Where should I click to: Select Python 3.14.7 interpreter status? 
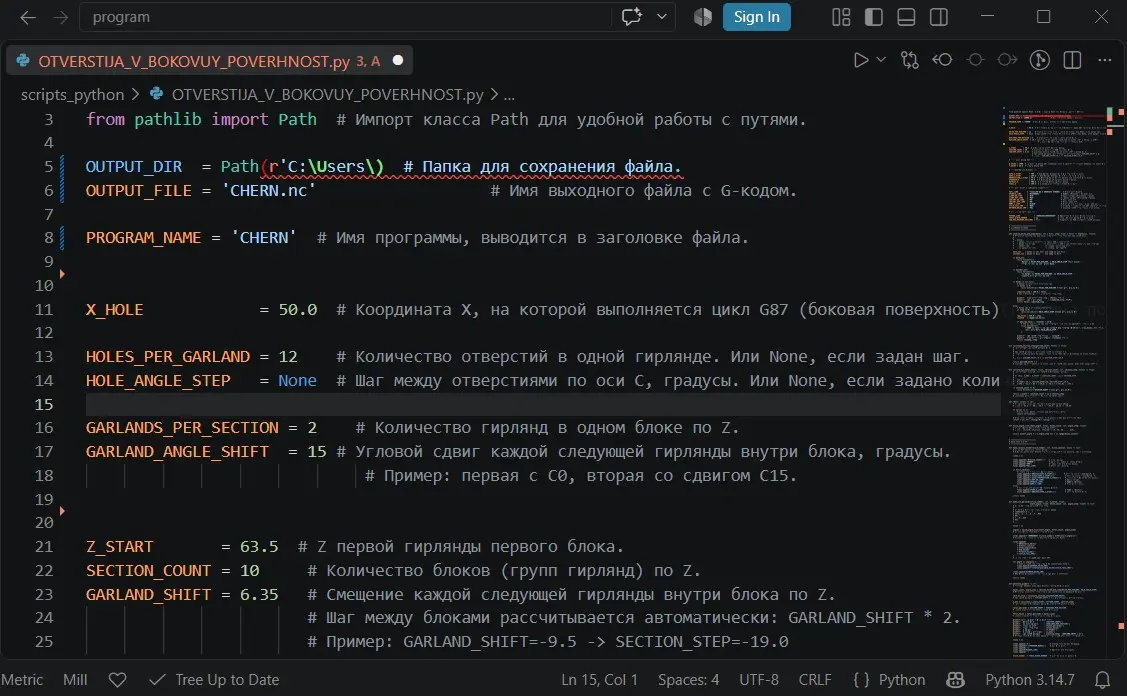pyautogui.click(x=1030, y=679)
